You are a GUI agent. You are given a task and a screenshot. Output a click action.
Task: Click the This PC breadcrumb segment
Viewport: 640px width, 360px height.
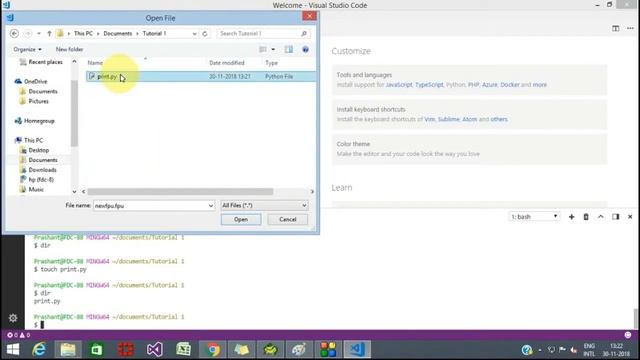click(83, 33)
